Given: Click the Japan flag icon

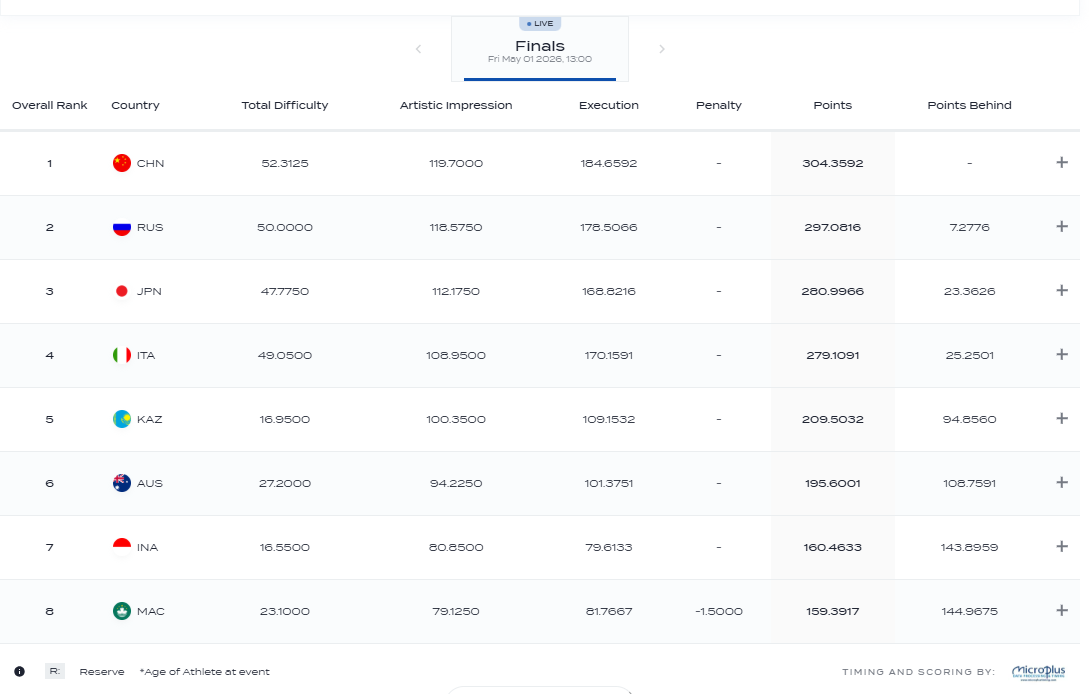Looking at the screenshot, I should [122, 291].
